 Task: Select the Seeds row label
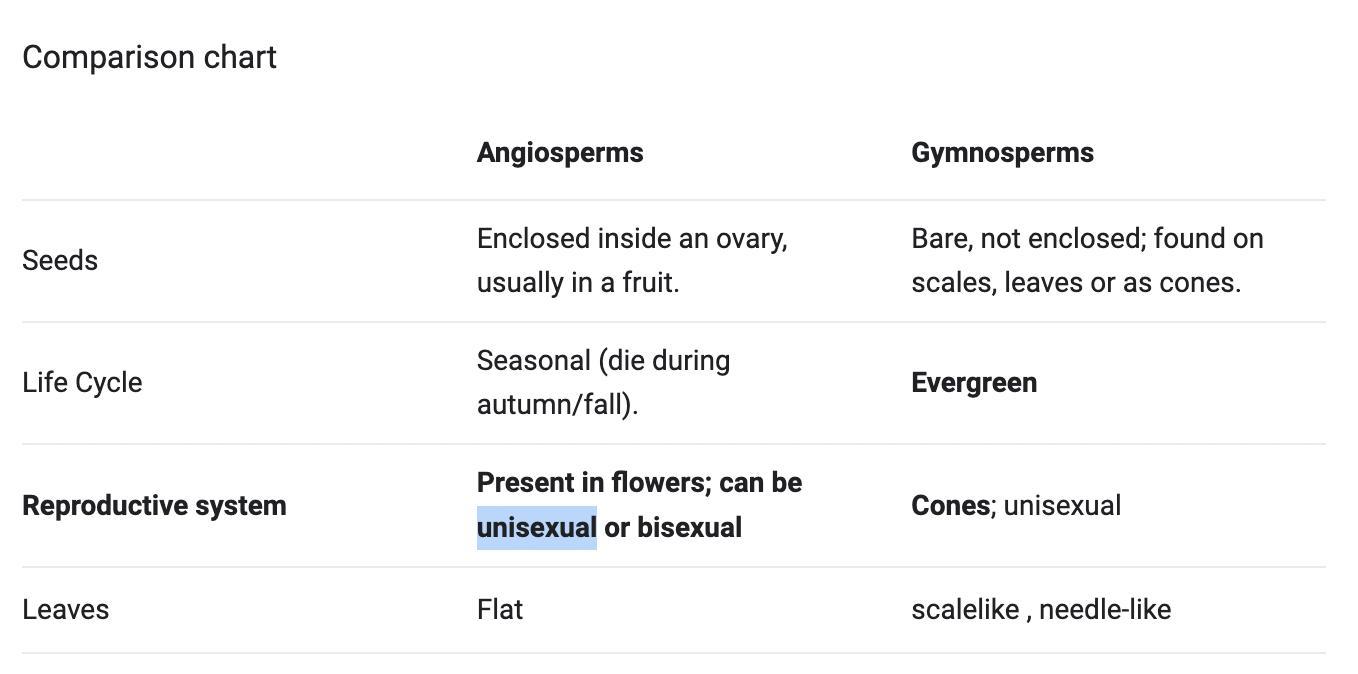tap(60, 260)
